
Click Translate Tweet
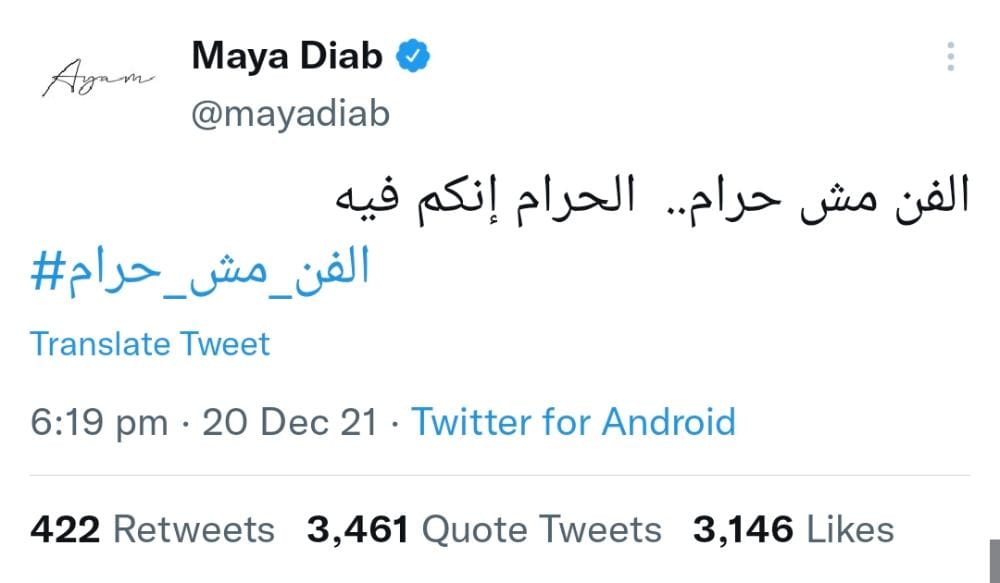[151, 344]
